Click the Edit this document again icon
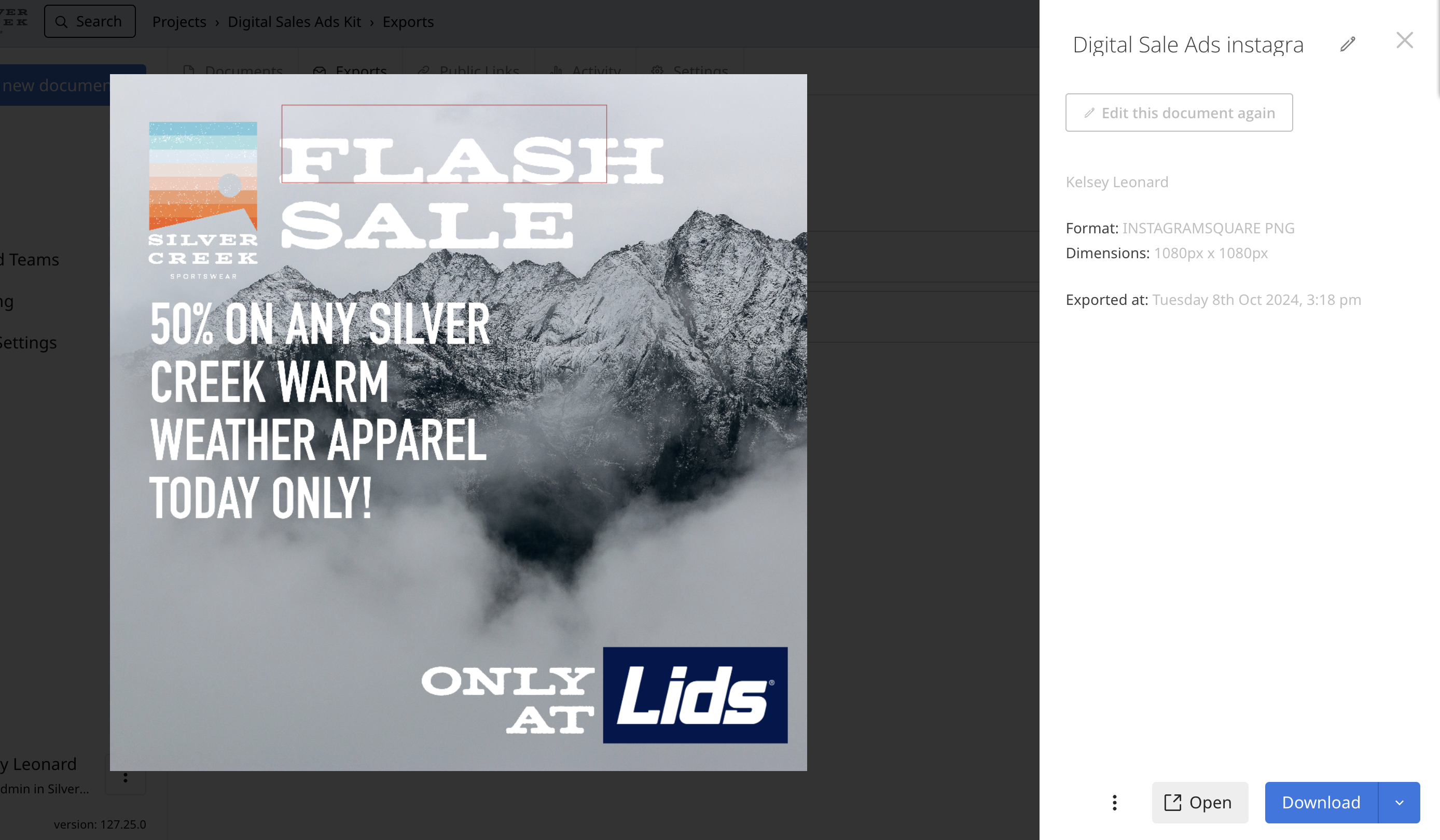 coord(1089,112)
